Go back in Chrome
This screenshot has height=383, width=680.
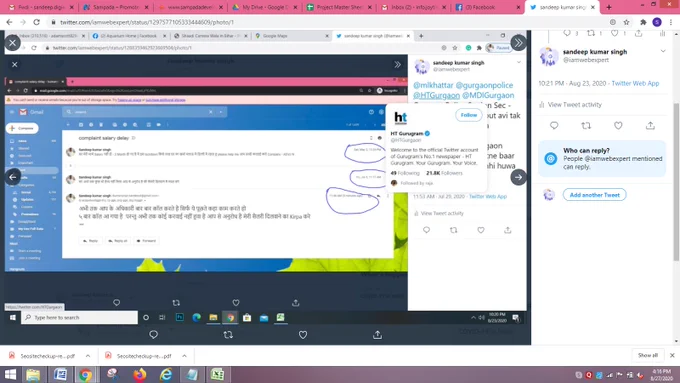click(9, 22)
